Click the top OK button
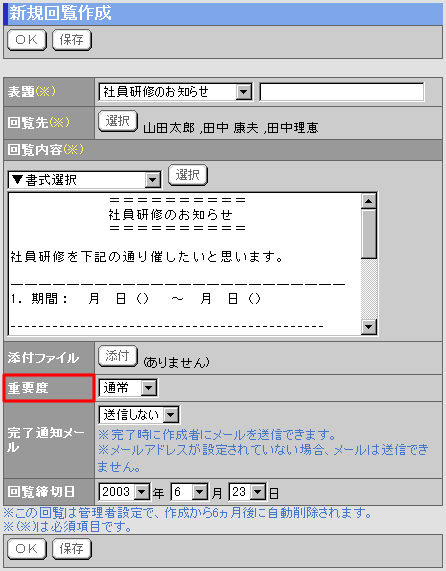The height and width of the screenshot is (571, 446). pos(27,40)
